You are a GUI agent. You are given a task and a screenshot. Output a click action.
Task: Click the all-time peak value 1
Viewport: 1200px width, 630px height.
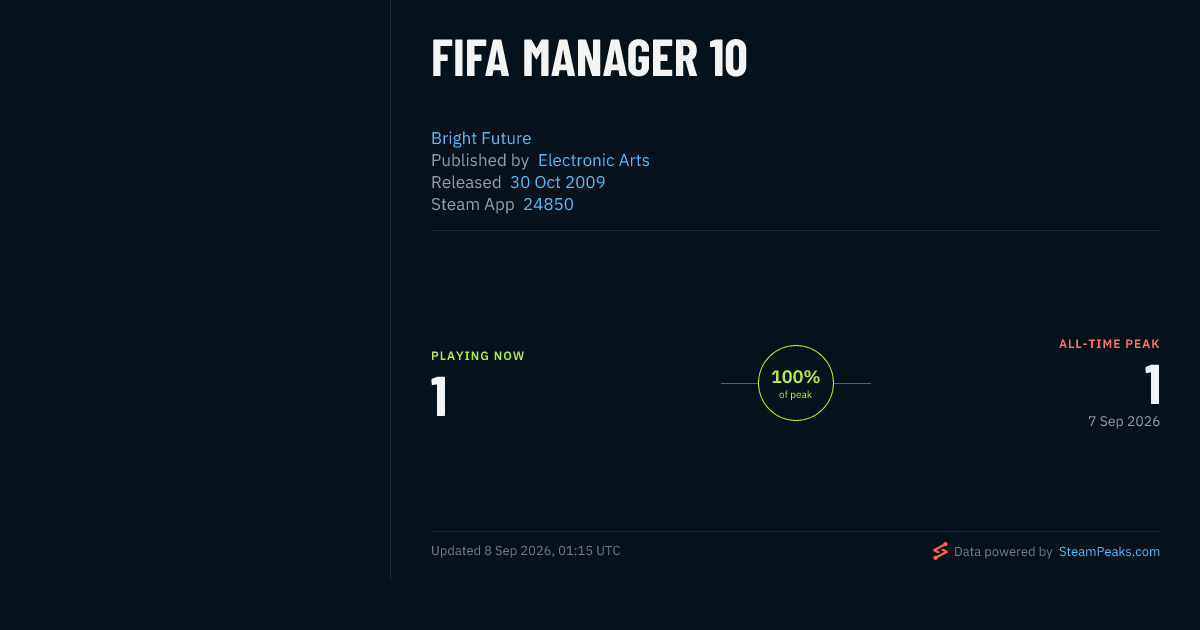click(x=1152, y=384)
